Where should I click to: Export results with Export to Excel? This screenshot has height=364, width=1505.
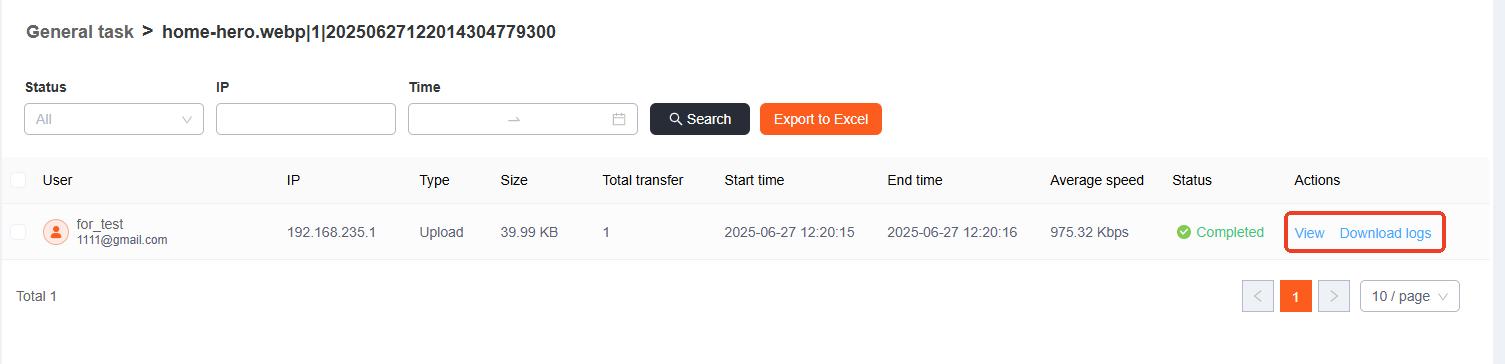(821, 119)
